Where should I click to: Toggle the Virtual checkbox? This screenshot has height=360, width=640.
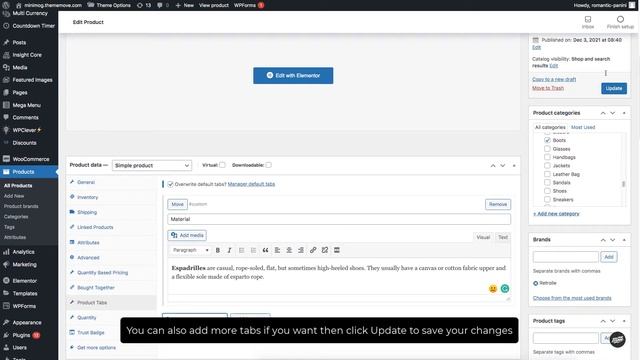222,165
